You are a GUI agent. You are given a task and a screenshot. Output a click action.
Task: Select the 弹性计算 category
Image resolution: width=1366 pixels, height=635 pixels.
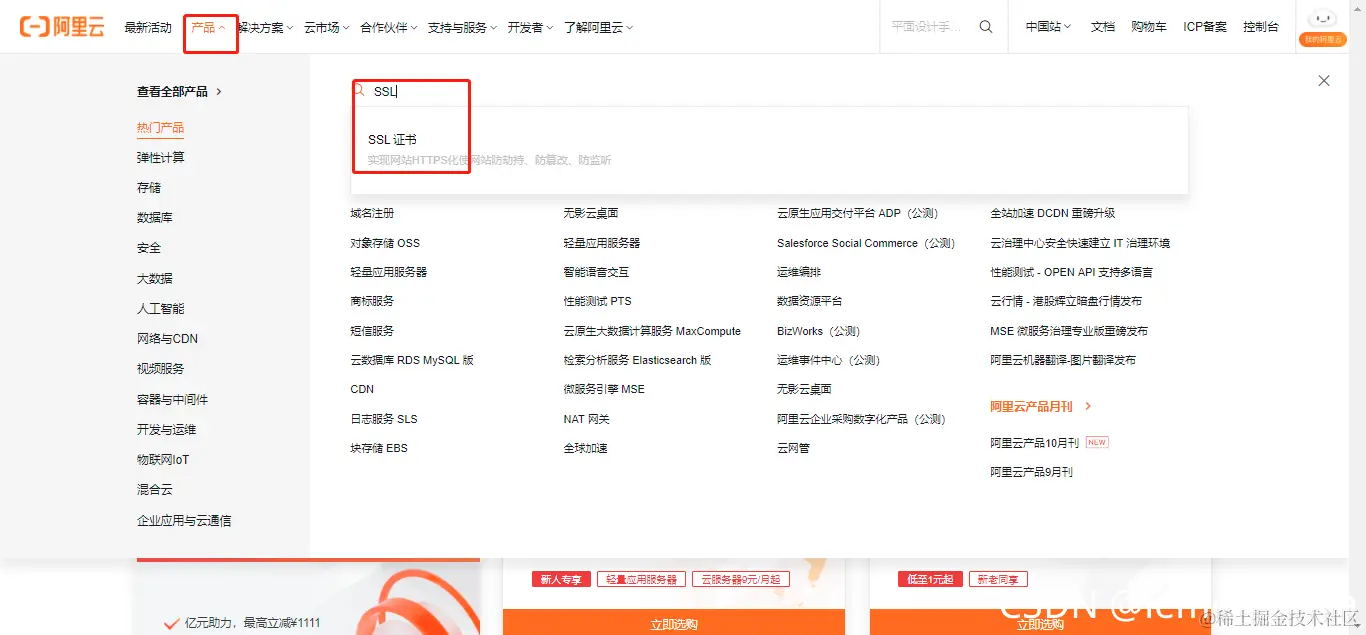pyautogui.click(x=160, y=158)
